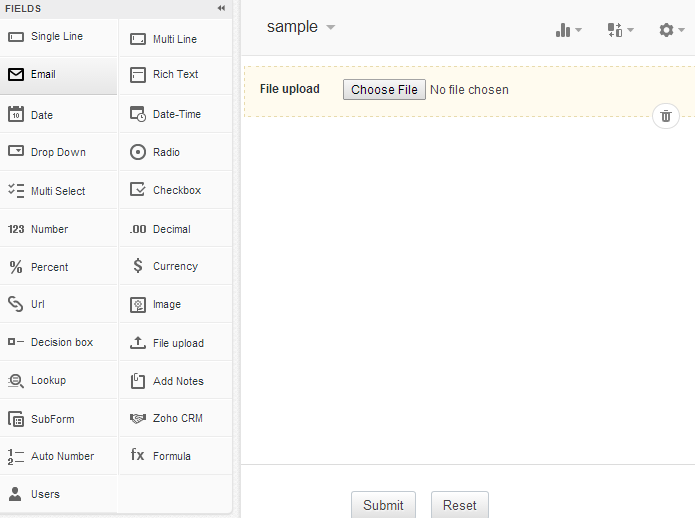The height and width of the screenshot is (518, 695).
Task: Add a Checkbox field type
Action: pyautogui.click(x=176, y=190)
